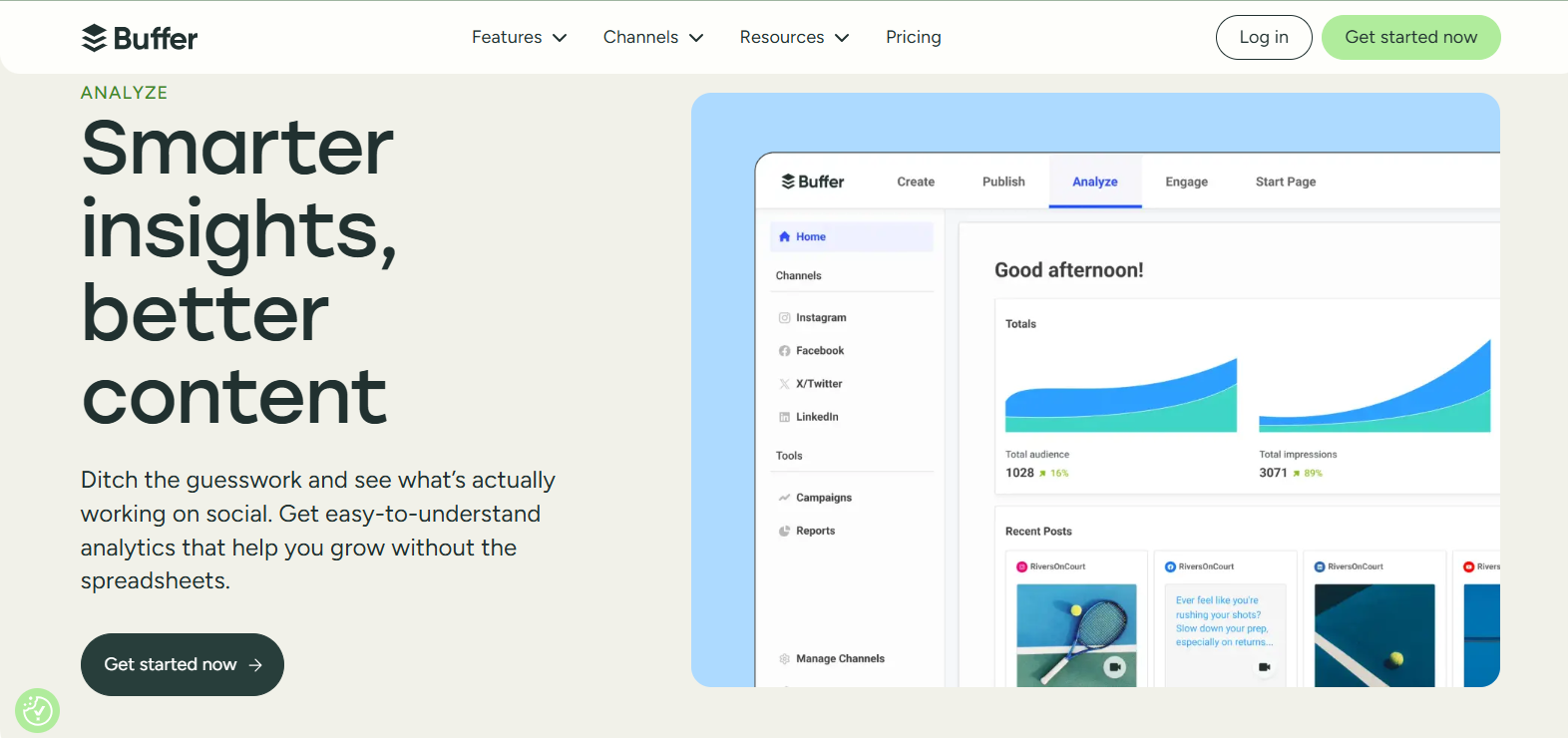Select the Publish tab in the preview
This screenshot has width=1568, height=738.
pyautogui.click(x=1003, y=182)
